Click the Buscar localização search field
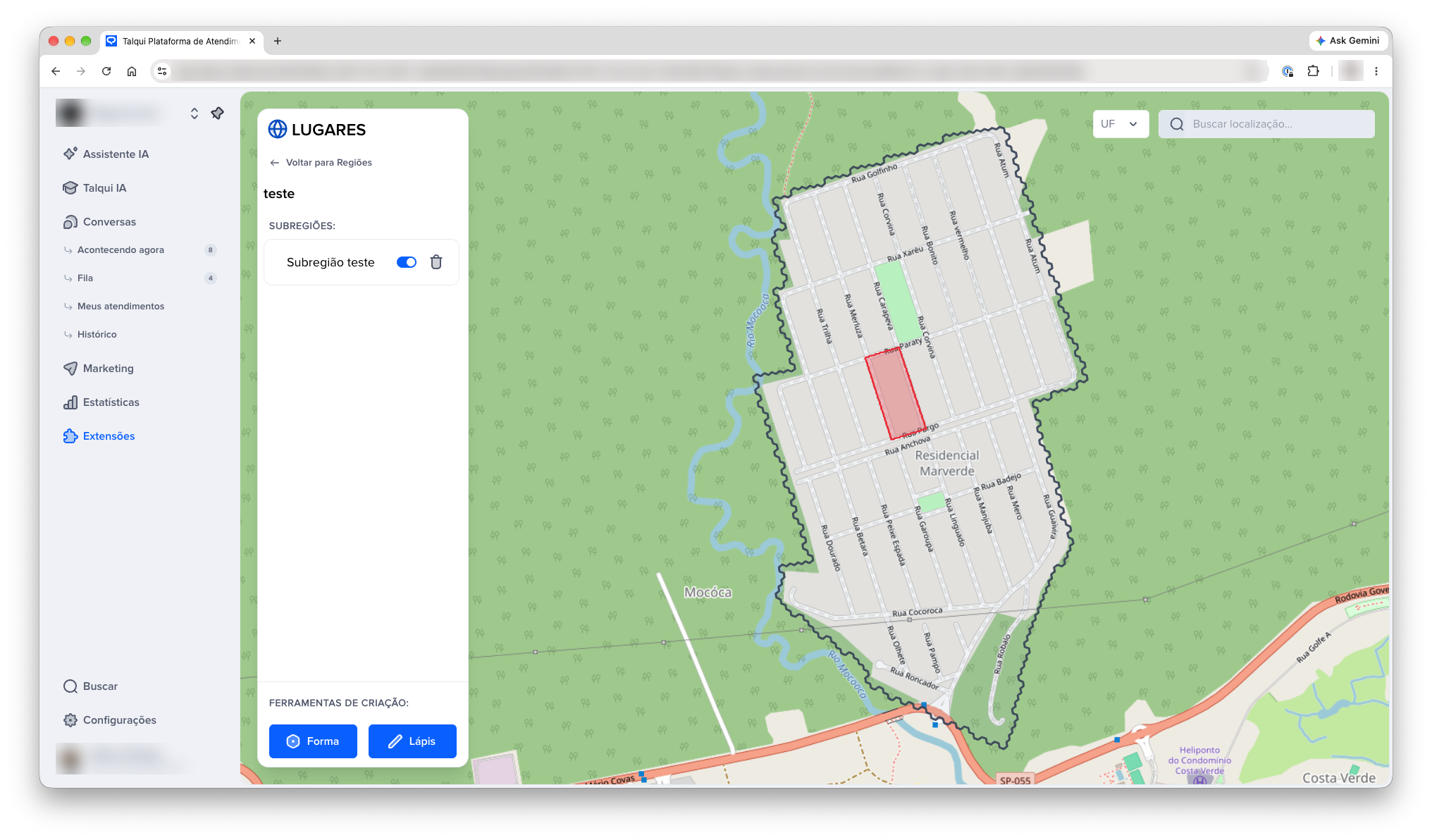The image size is (1432, 840). click(x=1266, y=123)
